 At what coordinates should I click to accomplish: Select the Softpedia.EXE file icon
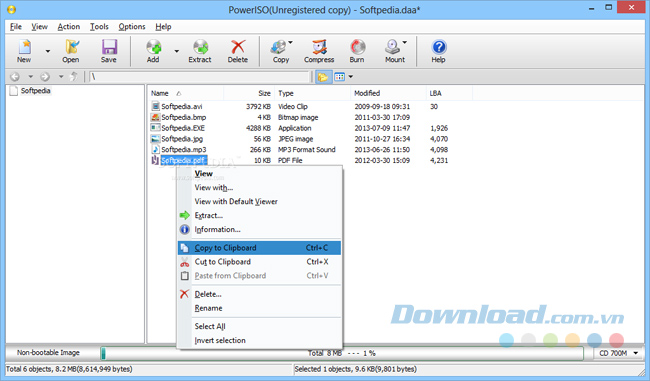tap(155, 128)
